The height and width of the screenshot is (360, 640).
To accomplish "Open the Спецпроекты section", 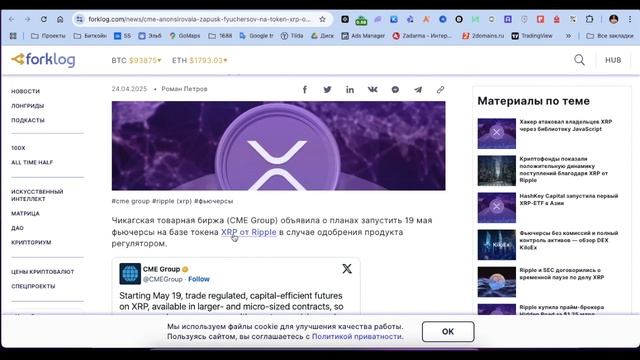I will (x=33, y=287).
